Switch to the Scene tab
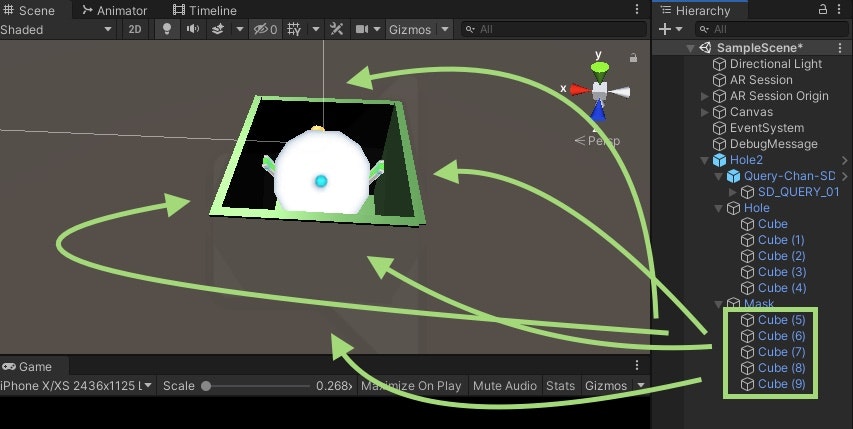Viewport: 853px width, 429px height. [x=29, y=10]
